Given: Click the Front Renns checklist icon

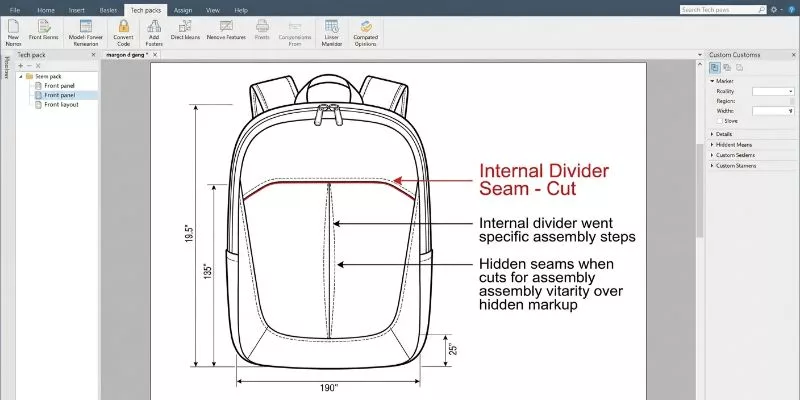Looking at the screenshot, I should click(44, 26).
